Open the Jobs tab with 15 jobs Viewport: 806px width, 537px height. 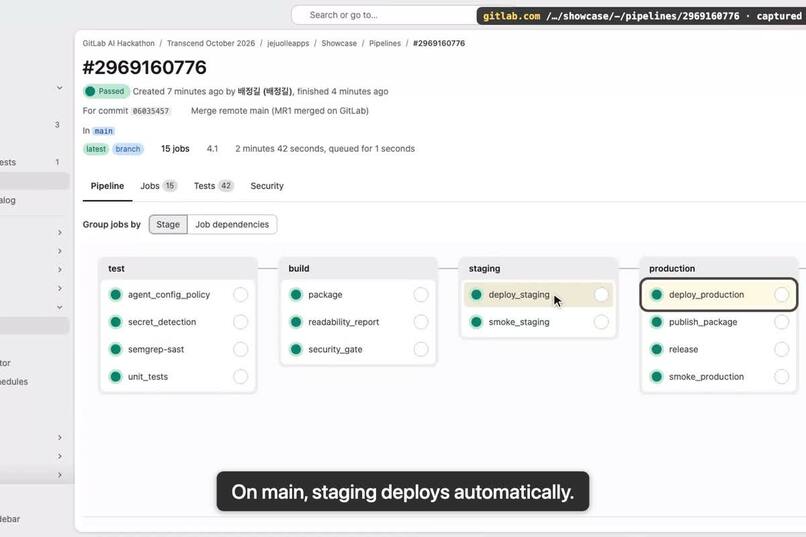click(158, 186)
